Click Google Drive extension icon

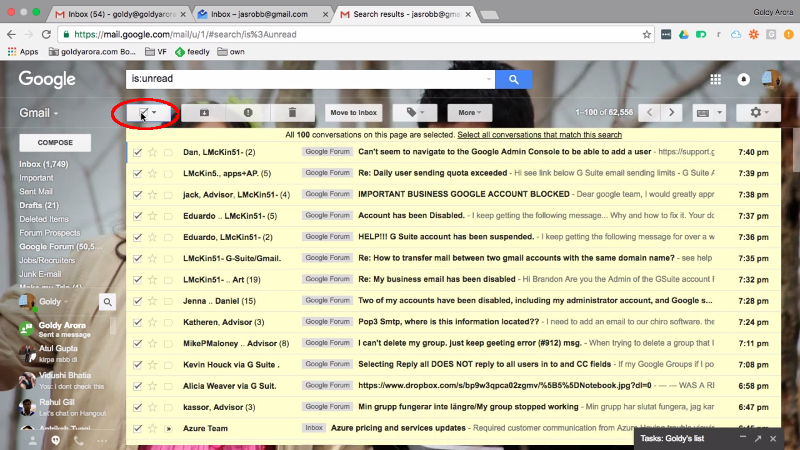684,34
